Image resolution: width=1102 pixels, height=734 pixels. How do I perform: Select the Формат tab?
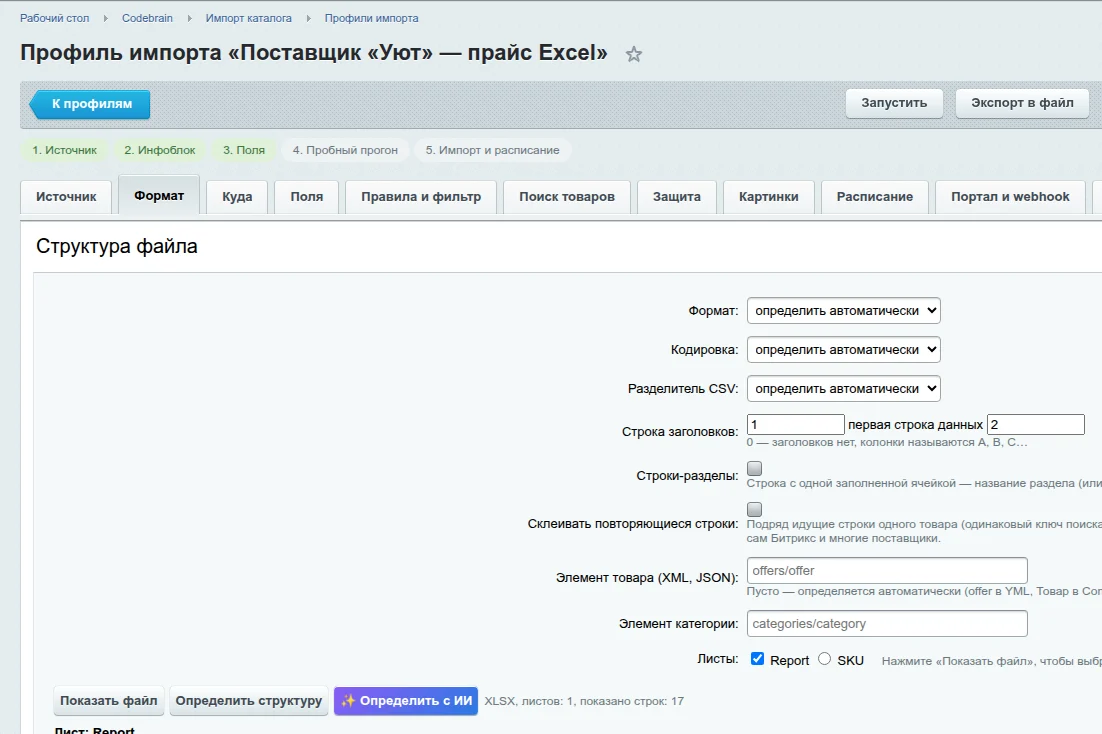(159, 195)
